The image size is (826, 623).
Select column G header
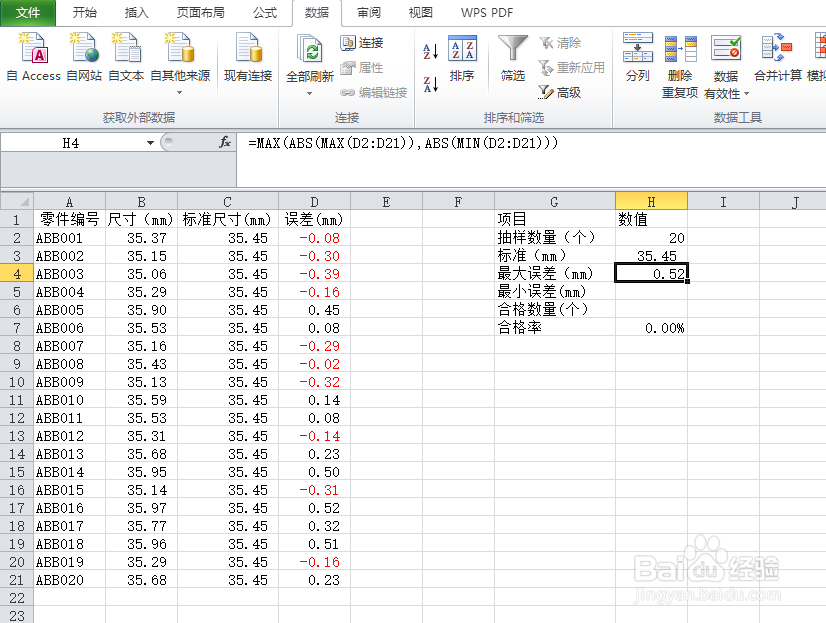[554, 202]
